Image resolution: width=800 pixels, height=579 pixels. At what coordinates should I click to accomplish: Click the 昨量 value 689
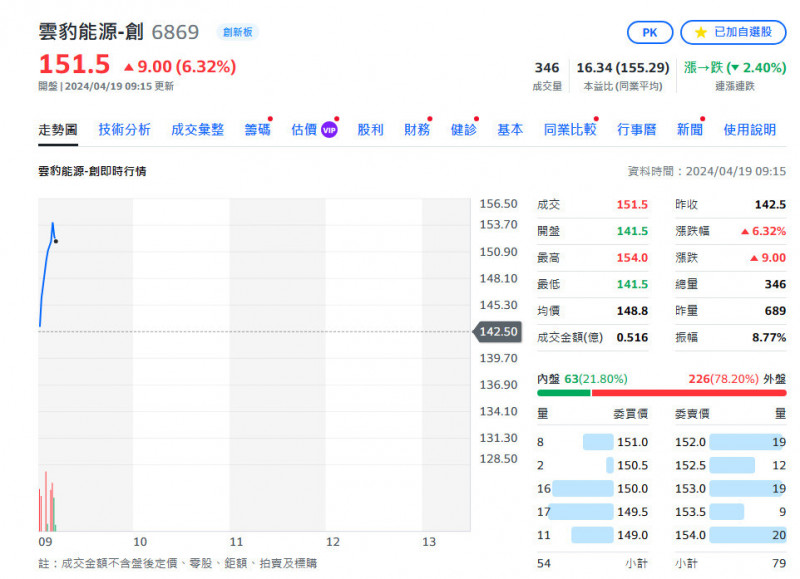[775, 311]
